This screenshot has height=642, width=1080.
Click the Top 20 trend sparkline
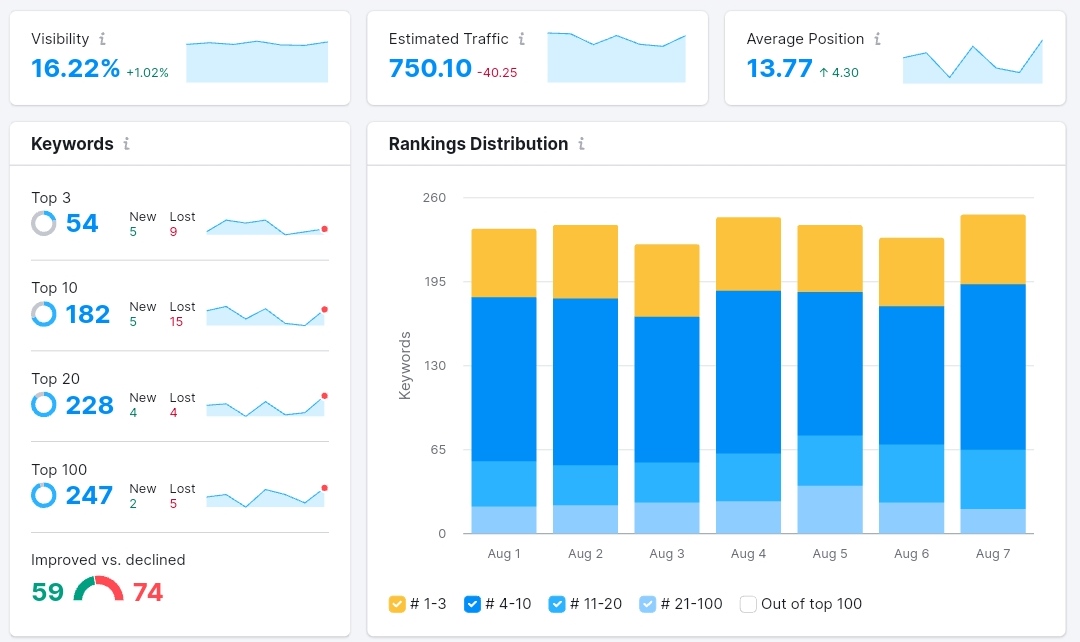(x=267, y=405)
